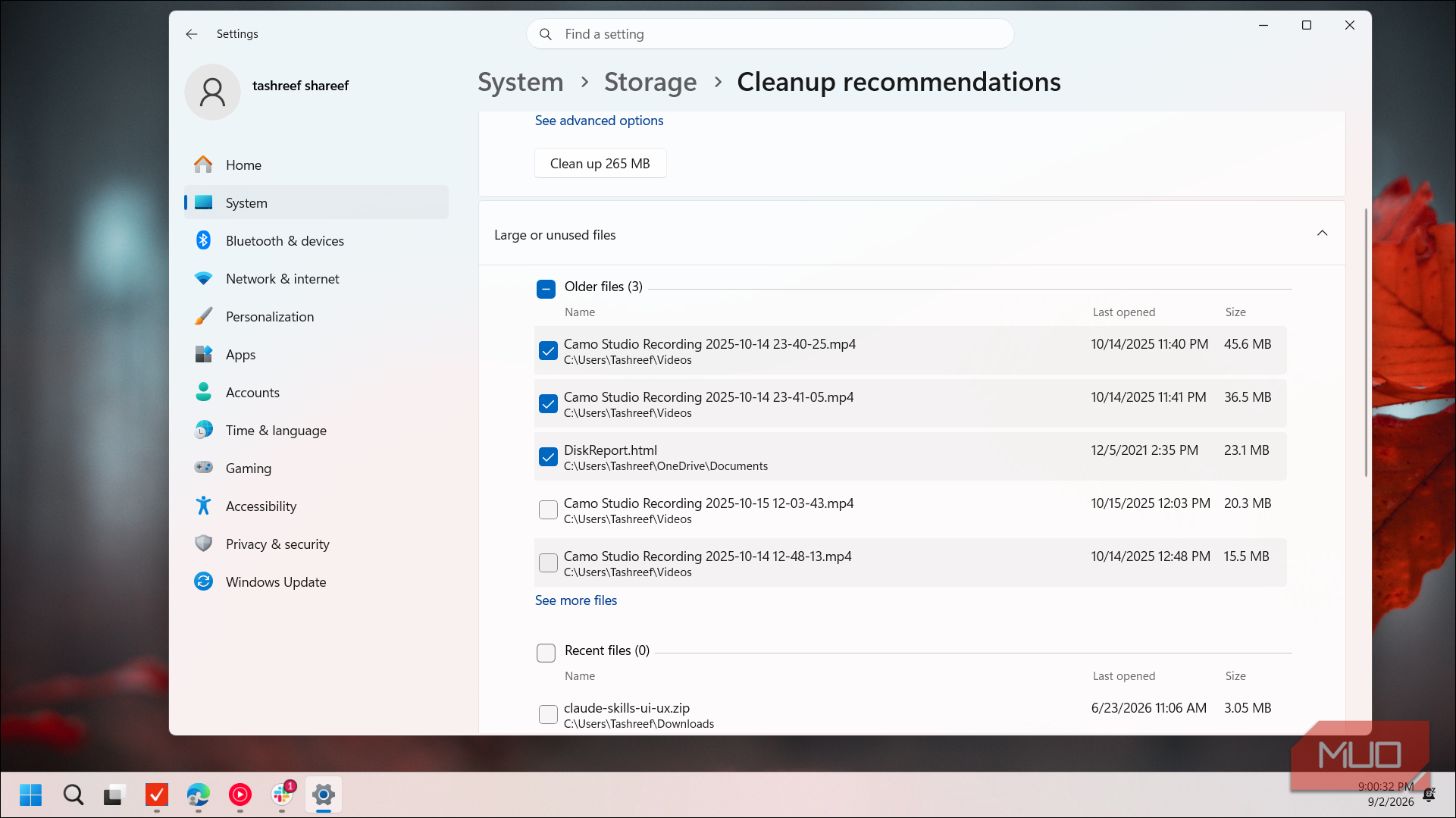Uncheck Camo Studio Recording 23-41-05.mp4
The height and width of the screenshot is (818, 1456).
548,404
